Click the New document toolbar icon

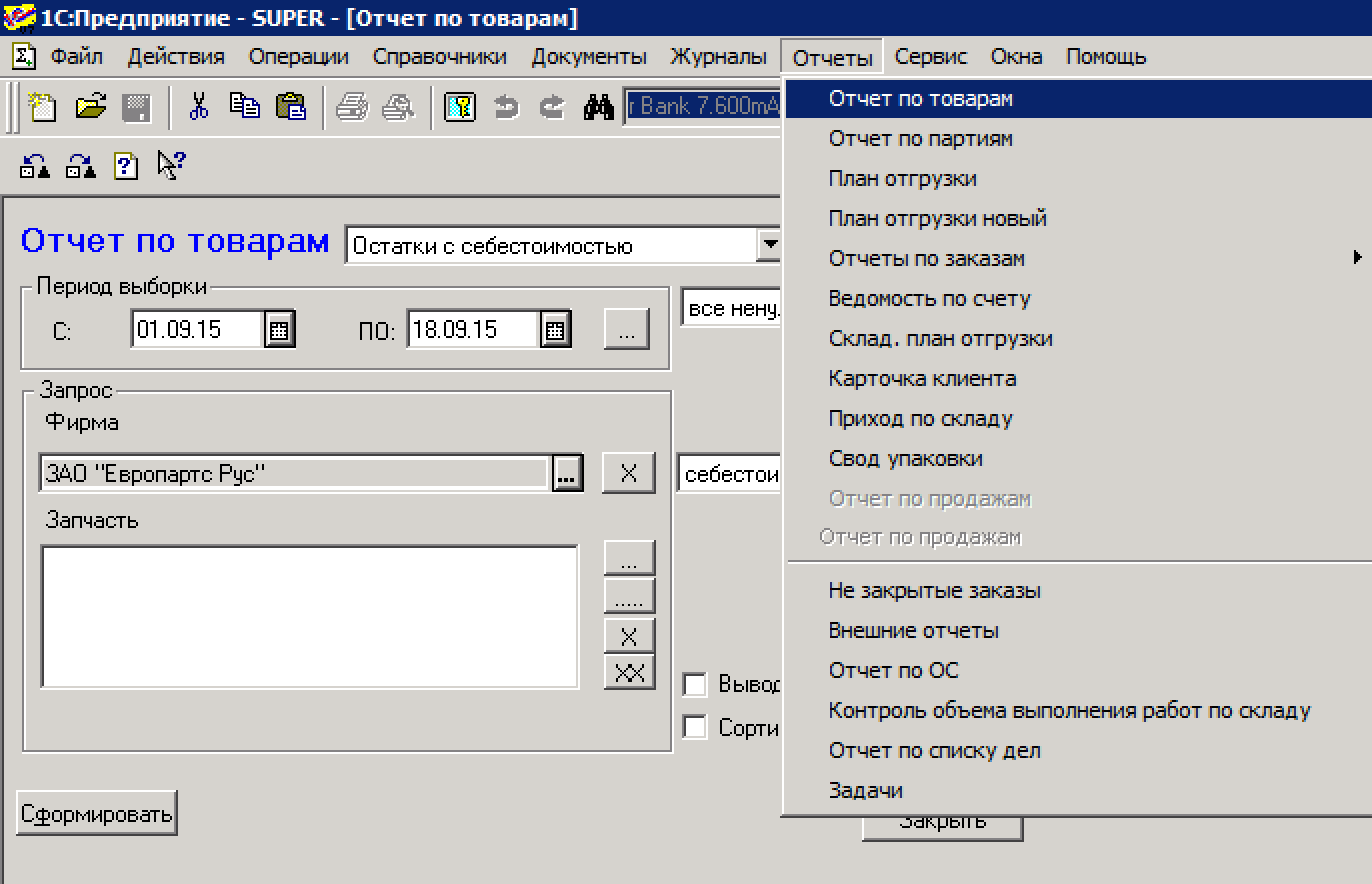pyautogui.click(x=42, y=106)
